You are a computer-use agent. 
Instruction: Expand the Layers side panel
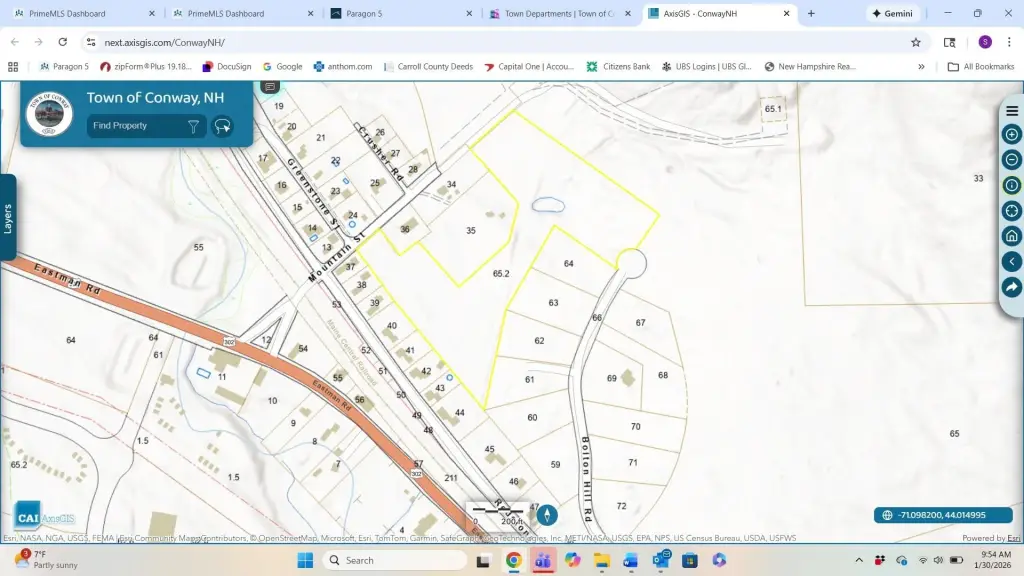(x=8, y=217)
